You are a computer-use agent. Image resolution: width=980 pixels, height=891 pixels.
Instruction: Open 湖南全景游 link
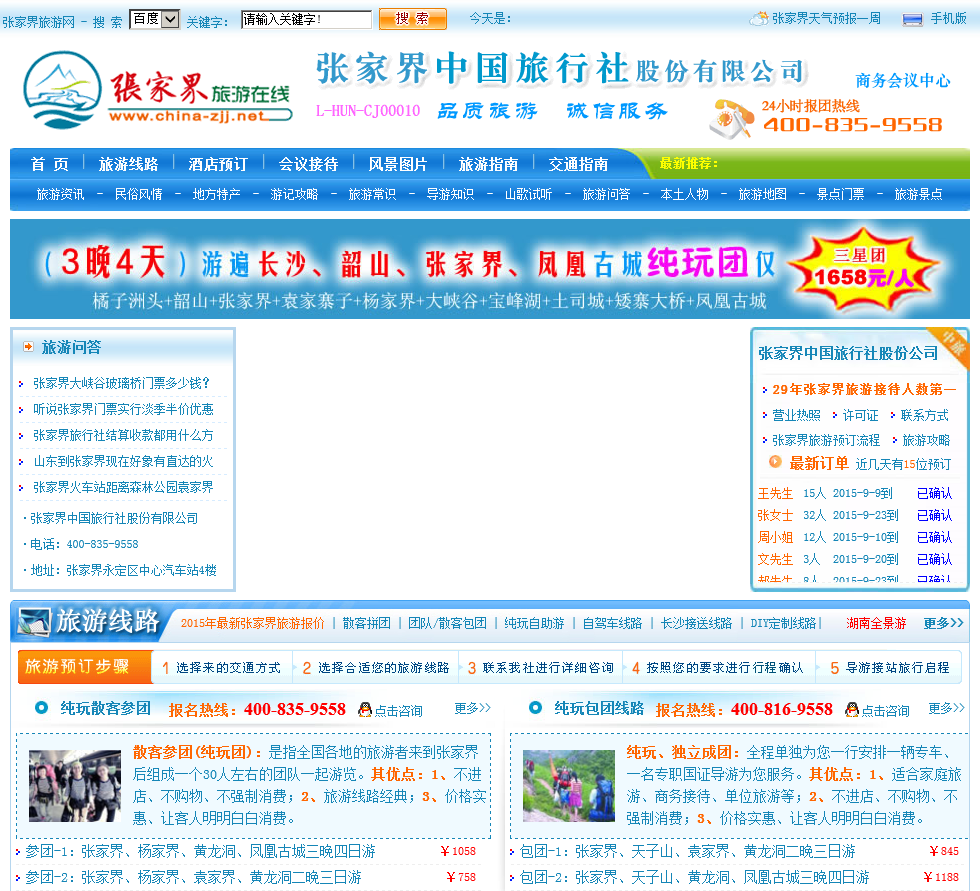click(x=876, y=623)
